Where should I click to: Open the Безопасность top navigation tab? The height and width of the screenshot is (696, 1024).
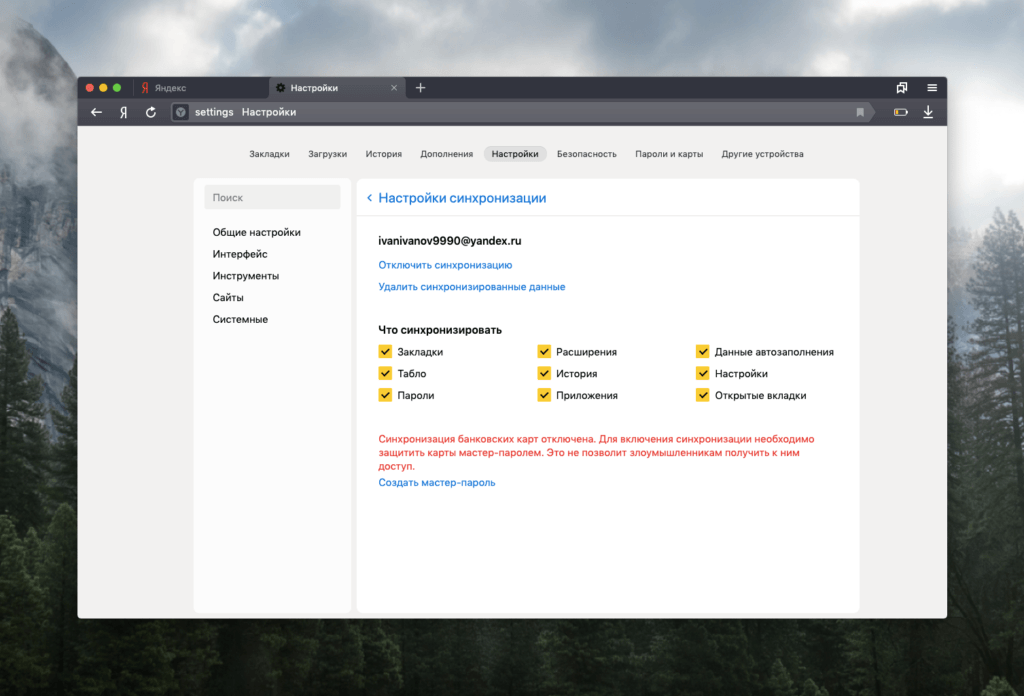[586, 154]
